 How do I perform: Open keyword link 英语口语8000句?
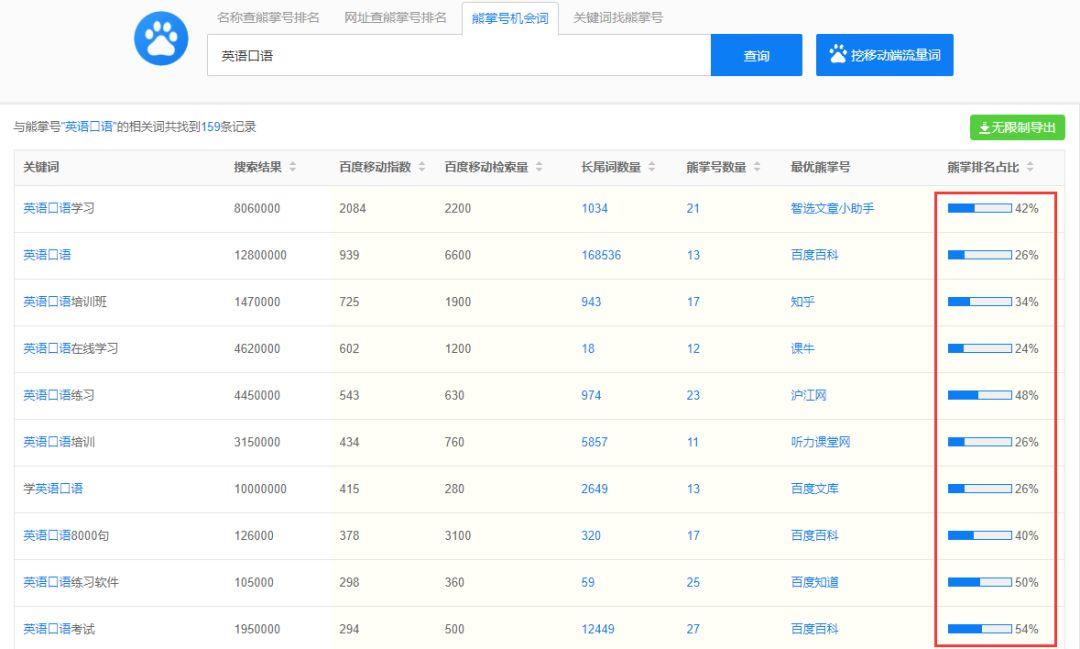coord(66,535)
